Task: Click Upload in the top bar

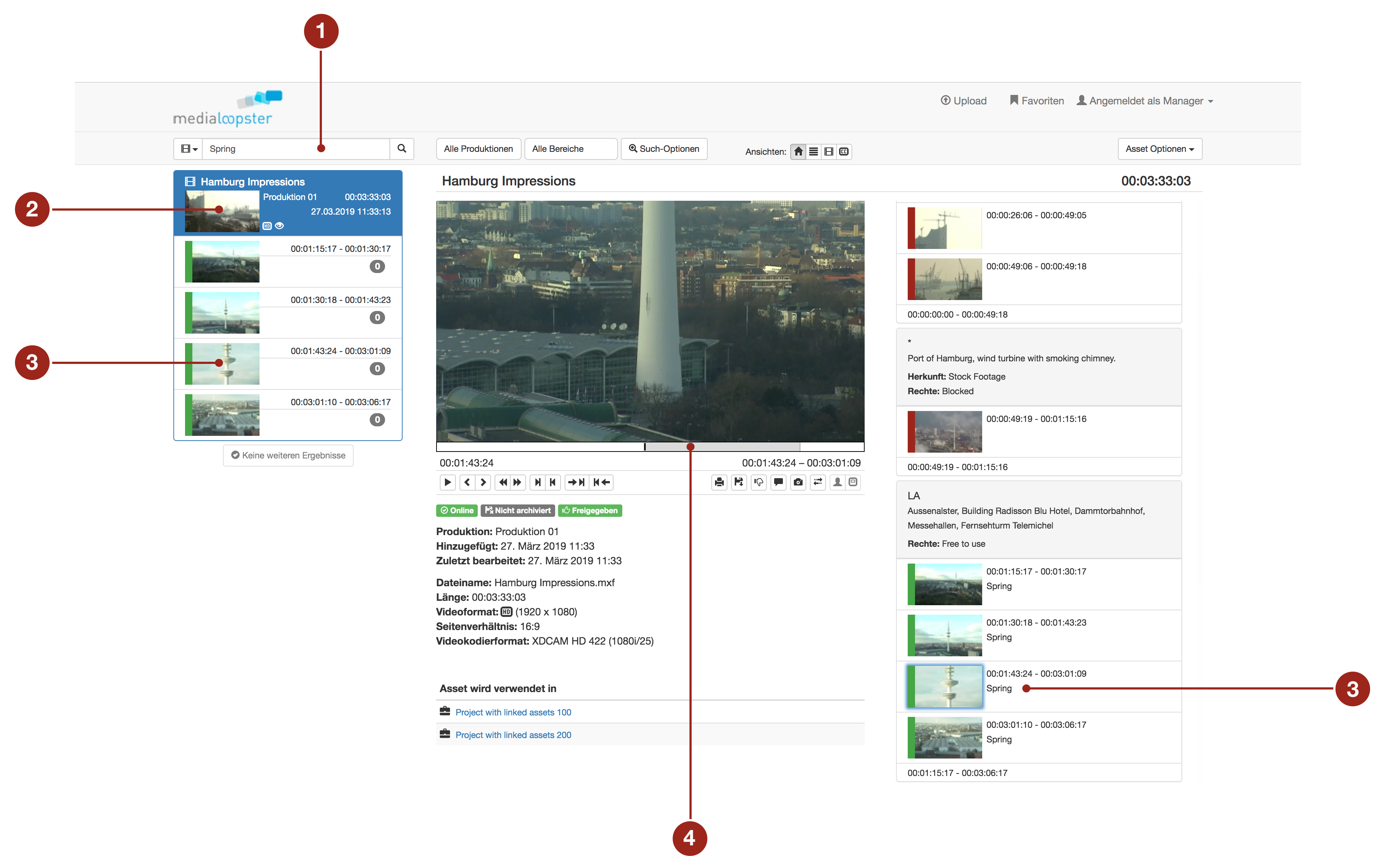Action: click(963, 101)
